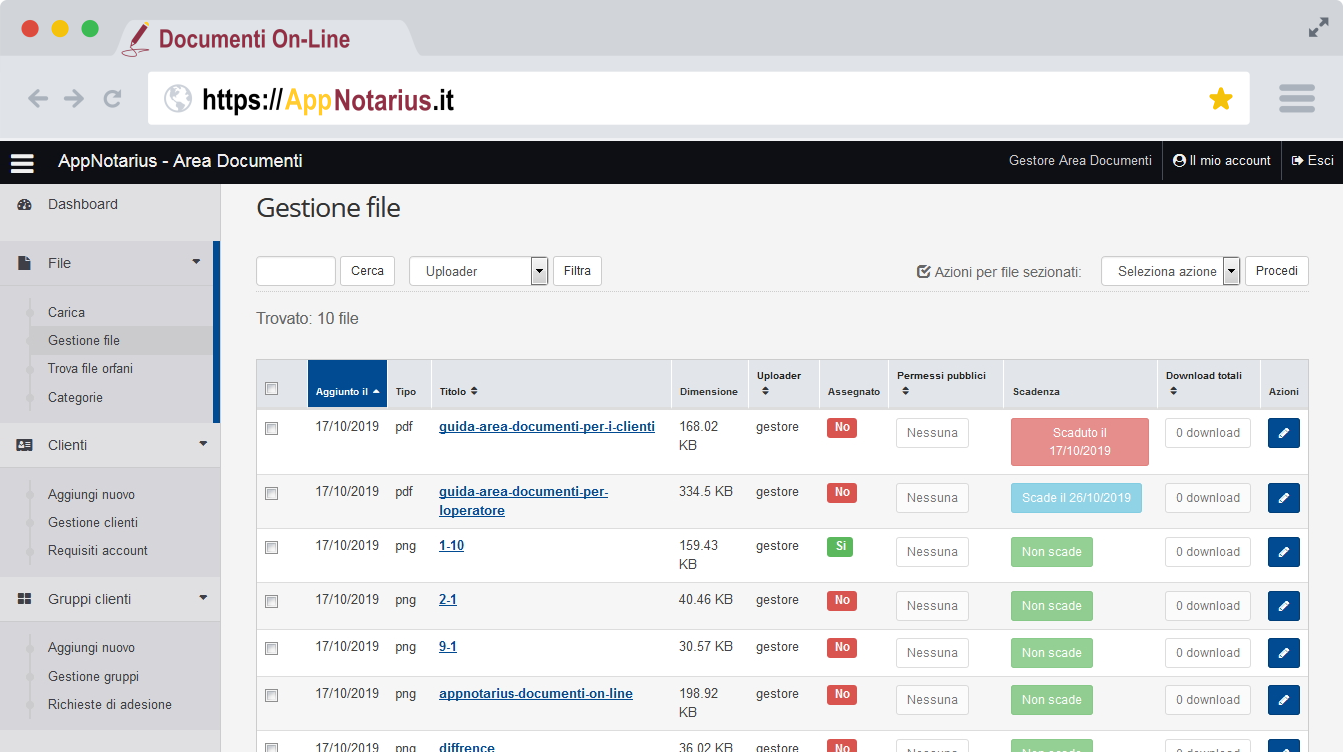This screenshot has height=752, width=1343.
Task: Click the search text field beside Cerca
Action: point(296,271)
